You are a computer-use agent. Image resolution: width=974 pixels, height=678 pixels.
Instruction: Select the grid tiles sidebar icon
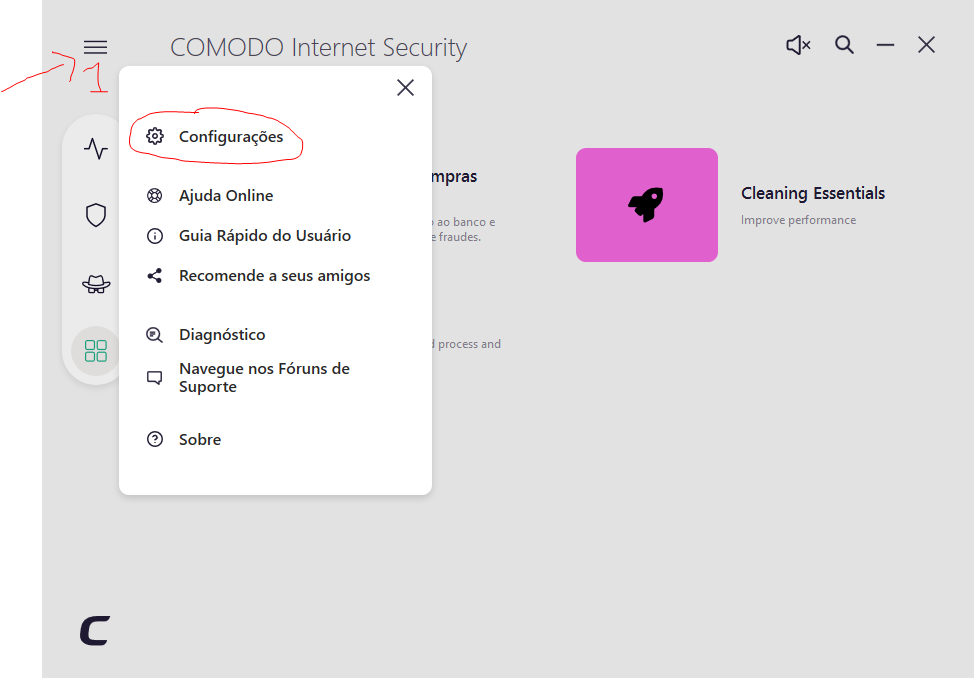coord(96,351)
